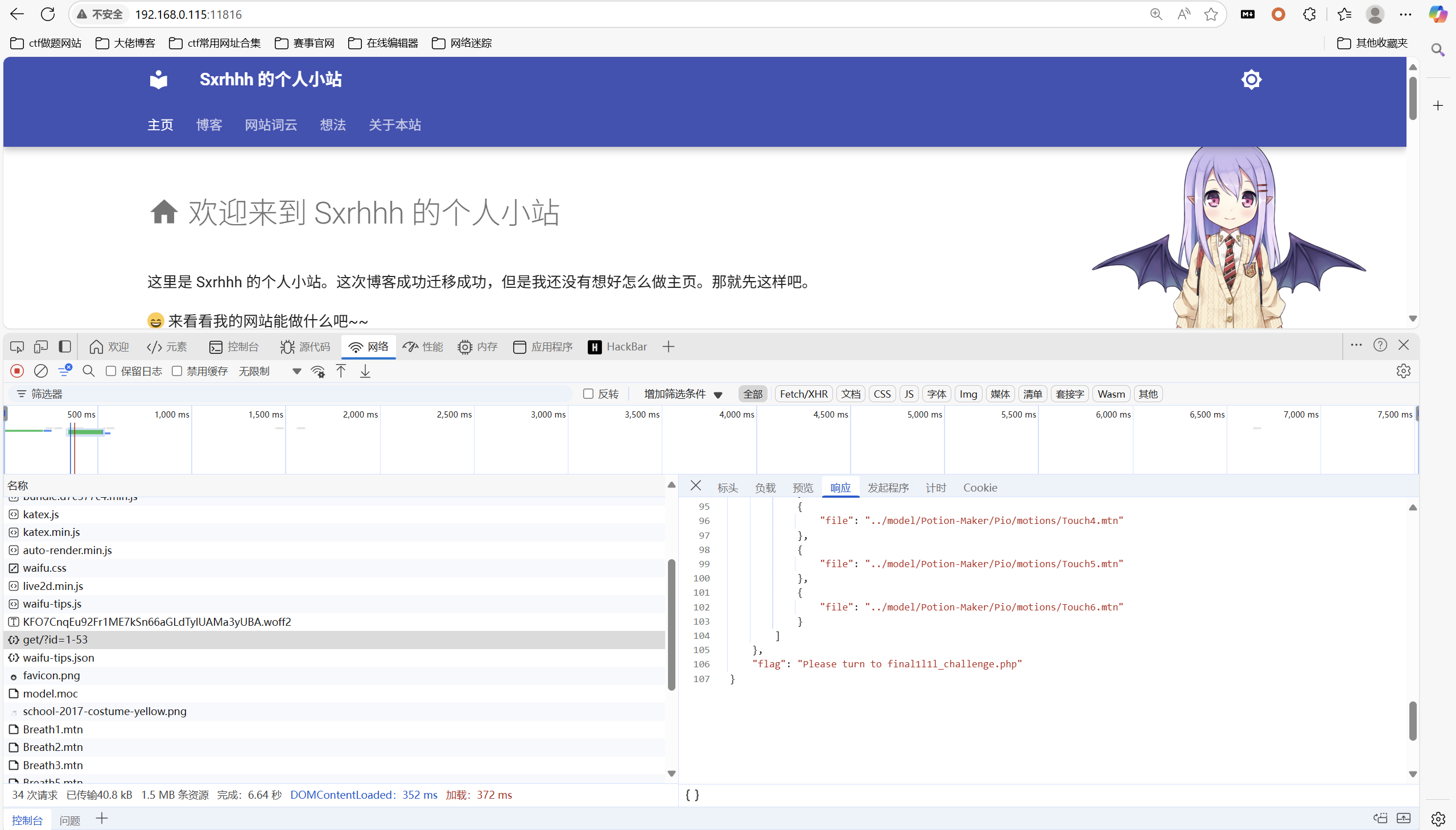Close the request details pane

coord(695,486)
